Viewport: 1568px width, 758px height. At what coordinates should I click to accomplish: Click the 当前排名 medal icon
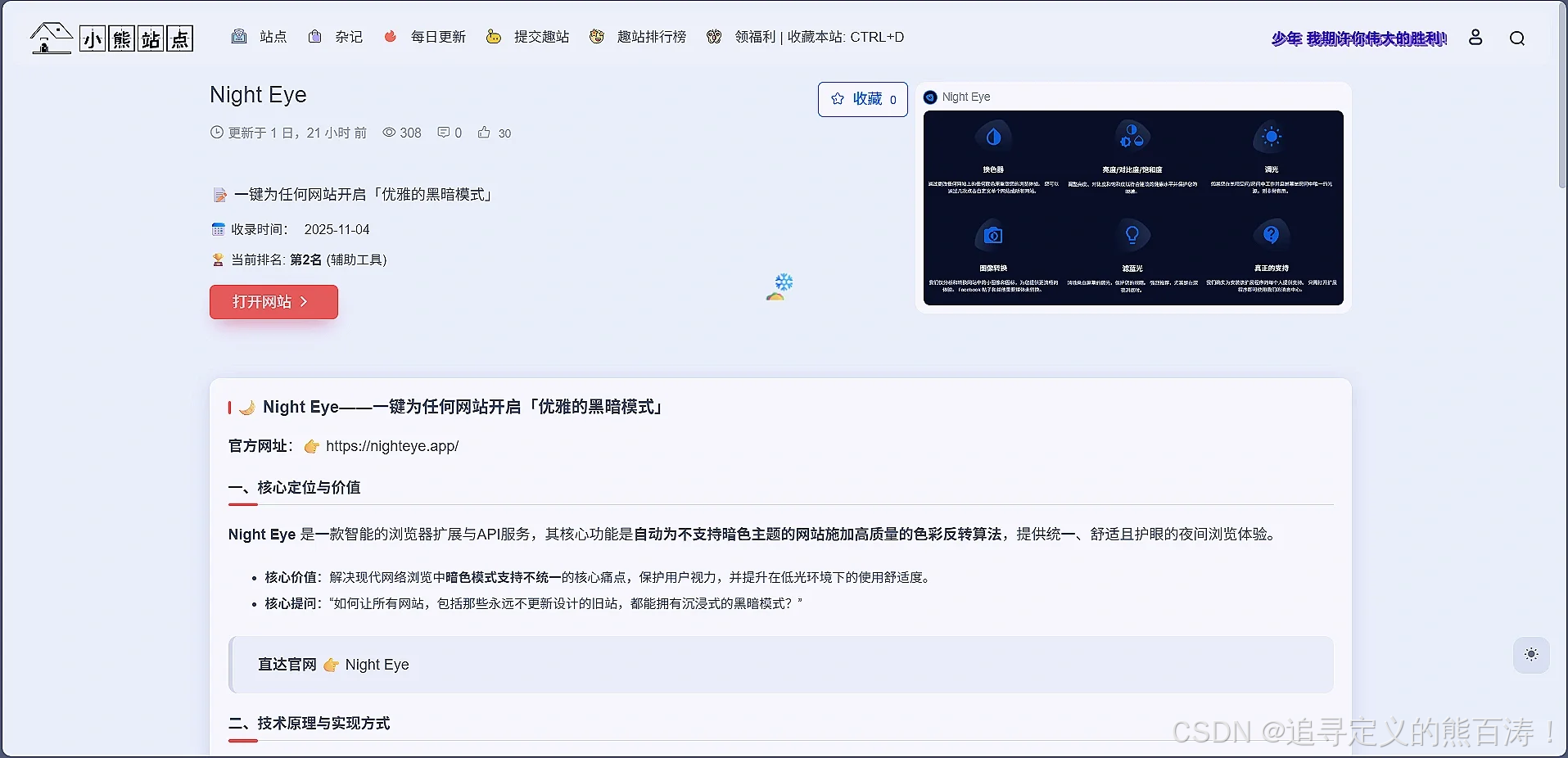click(x=218, y=259)
